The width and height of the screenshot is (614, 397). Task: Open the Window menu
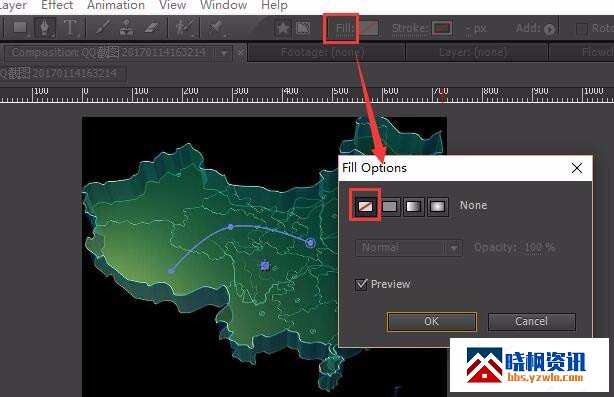point(224,5)
